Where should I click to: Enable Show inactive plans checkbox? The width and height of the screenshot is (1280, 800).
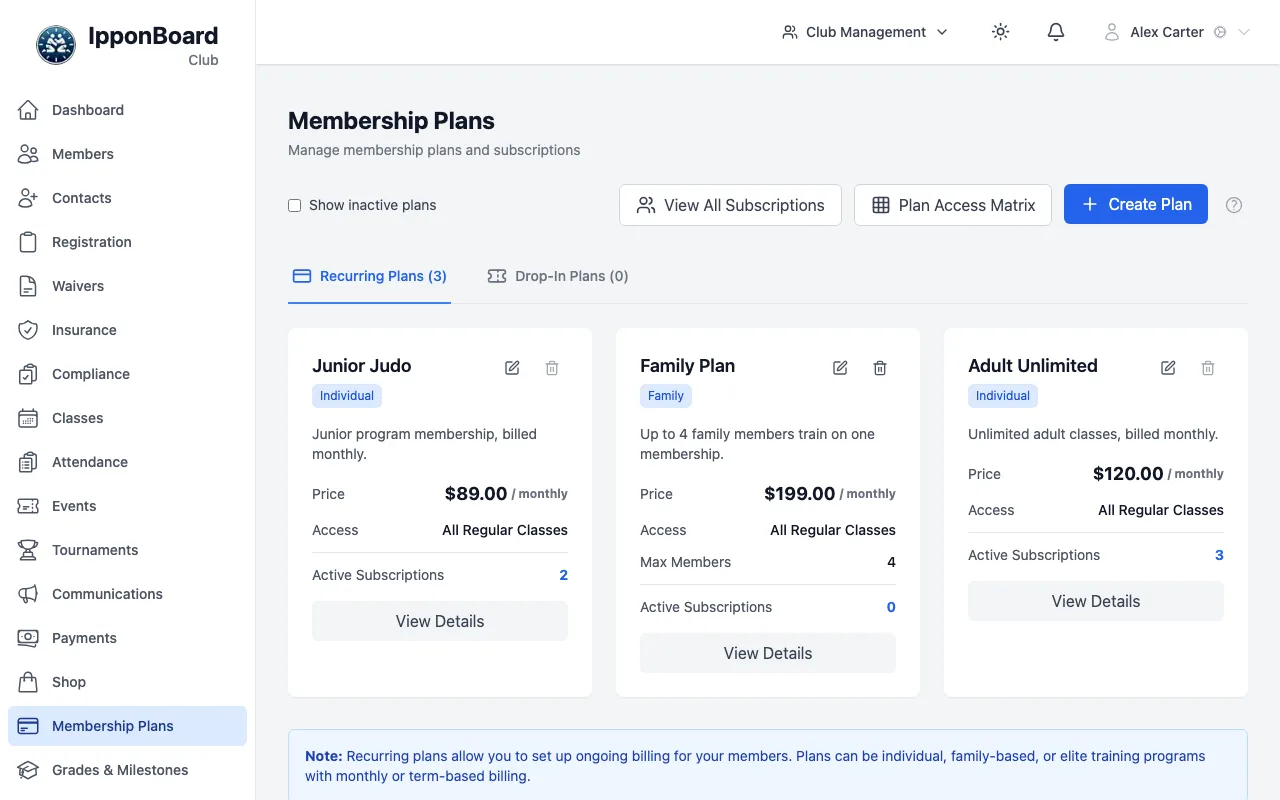[295, 205]
